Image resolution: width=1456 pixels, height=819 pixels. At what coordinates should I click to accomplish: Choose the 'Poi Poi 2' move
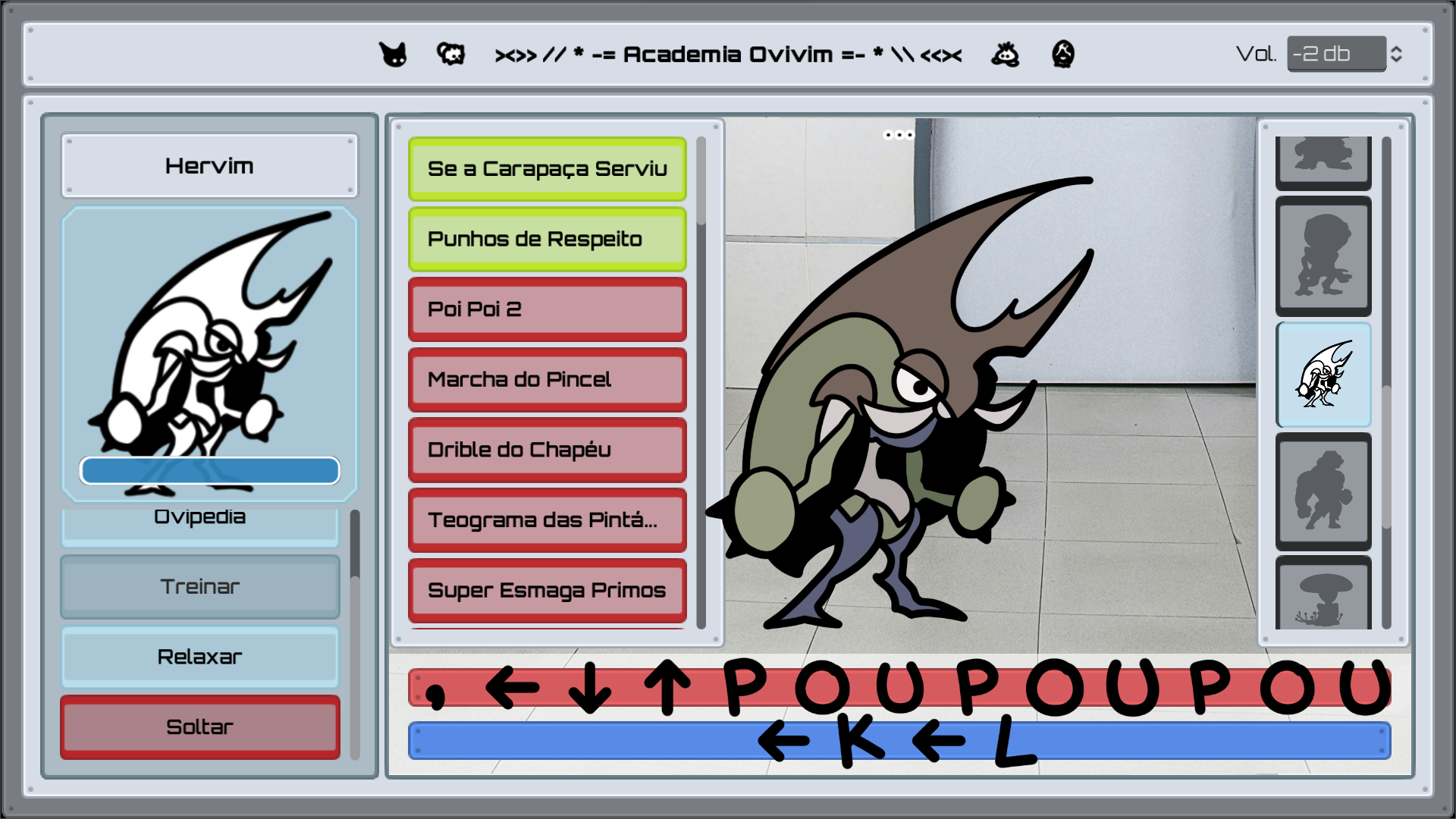(547, 309)
